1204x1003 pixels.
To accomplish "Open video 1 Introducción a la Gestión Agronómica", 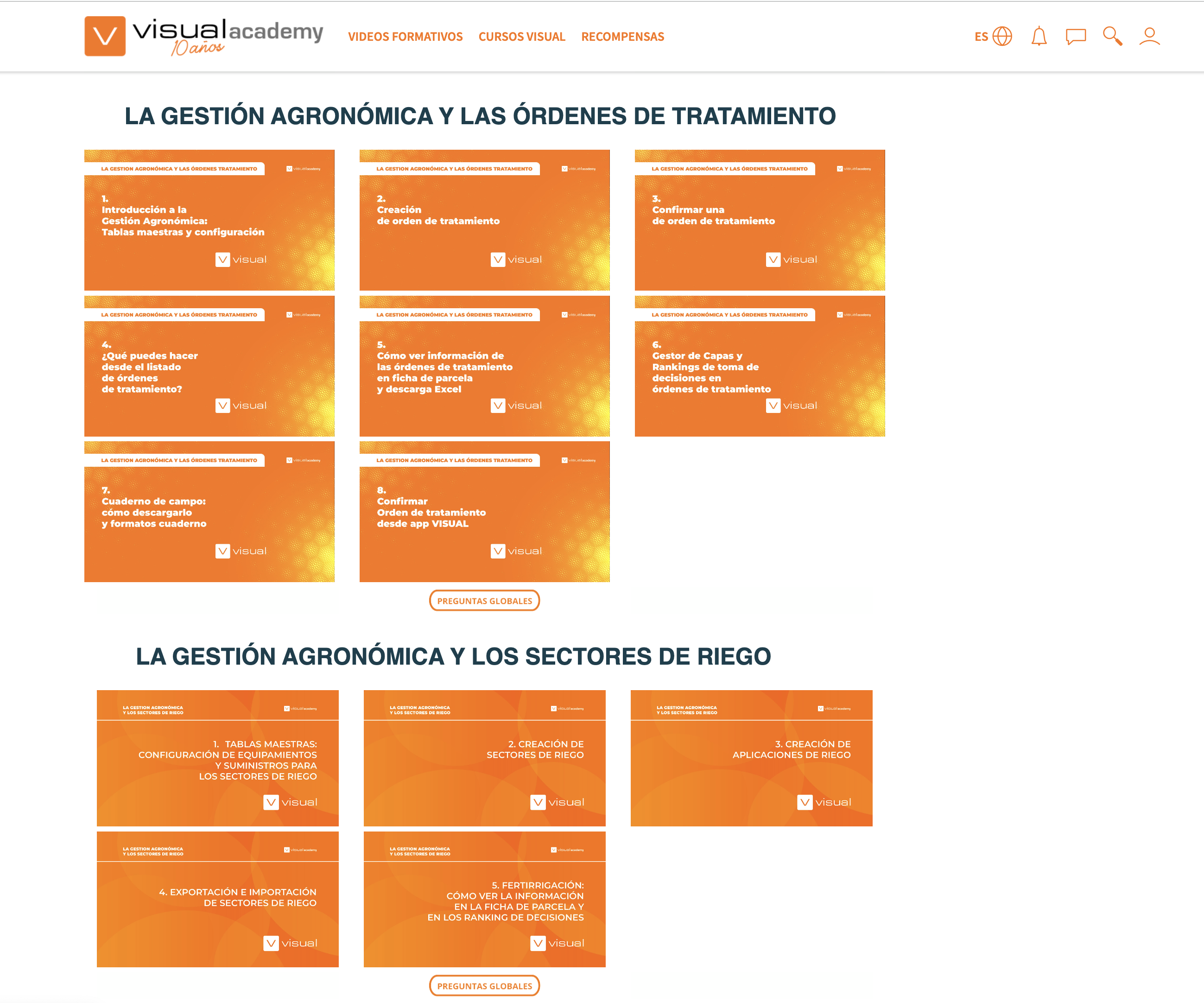I will (x=209, y=220).
